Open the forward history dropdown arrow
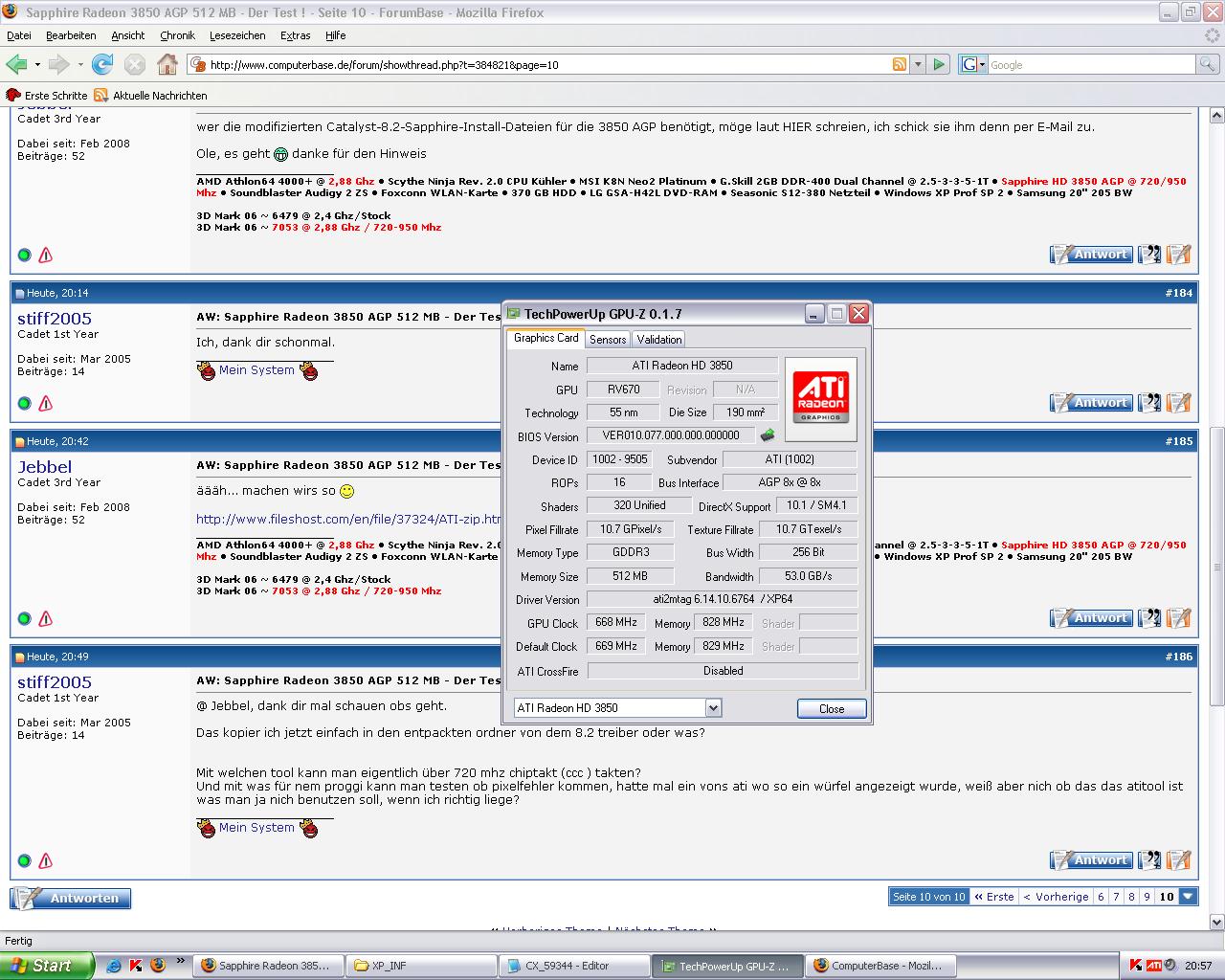This screenshot has width=1225, height=980. [79, 65]
